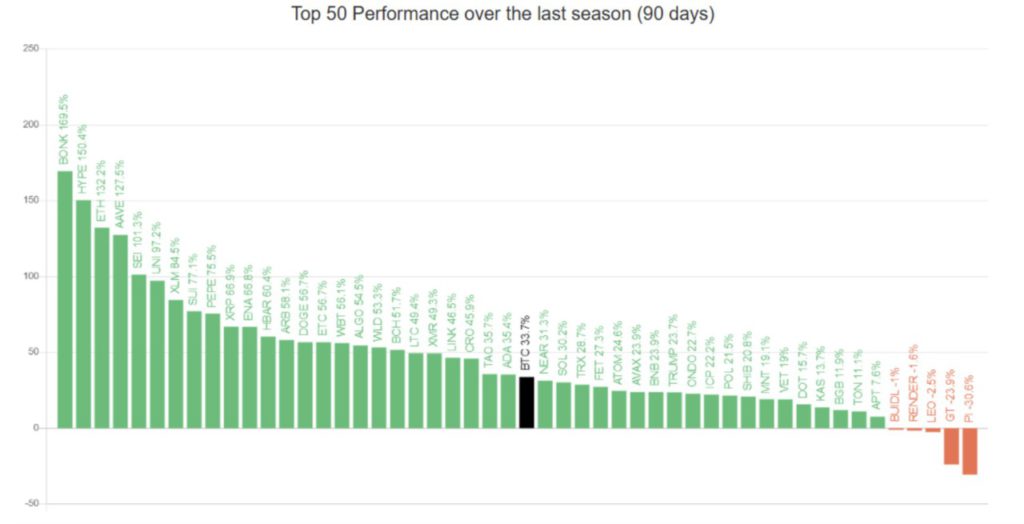Image resolution: width=1024 pixels, height=524 pixels.
Task: Click the BONK 169.5% green bar
Action: pyautogui.click(x=65, y=300)
